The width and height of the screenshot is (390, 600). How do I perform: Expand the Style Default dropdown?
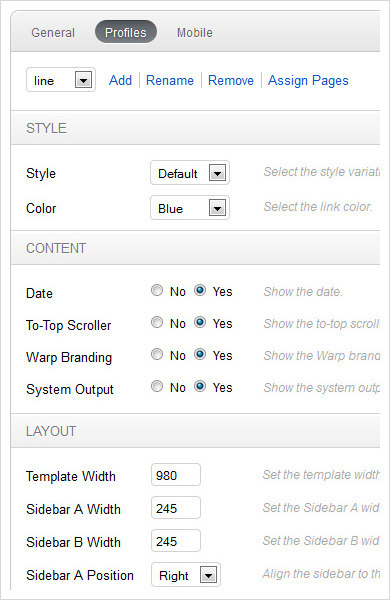(190, 173)
